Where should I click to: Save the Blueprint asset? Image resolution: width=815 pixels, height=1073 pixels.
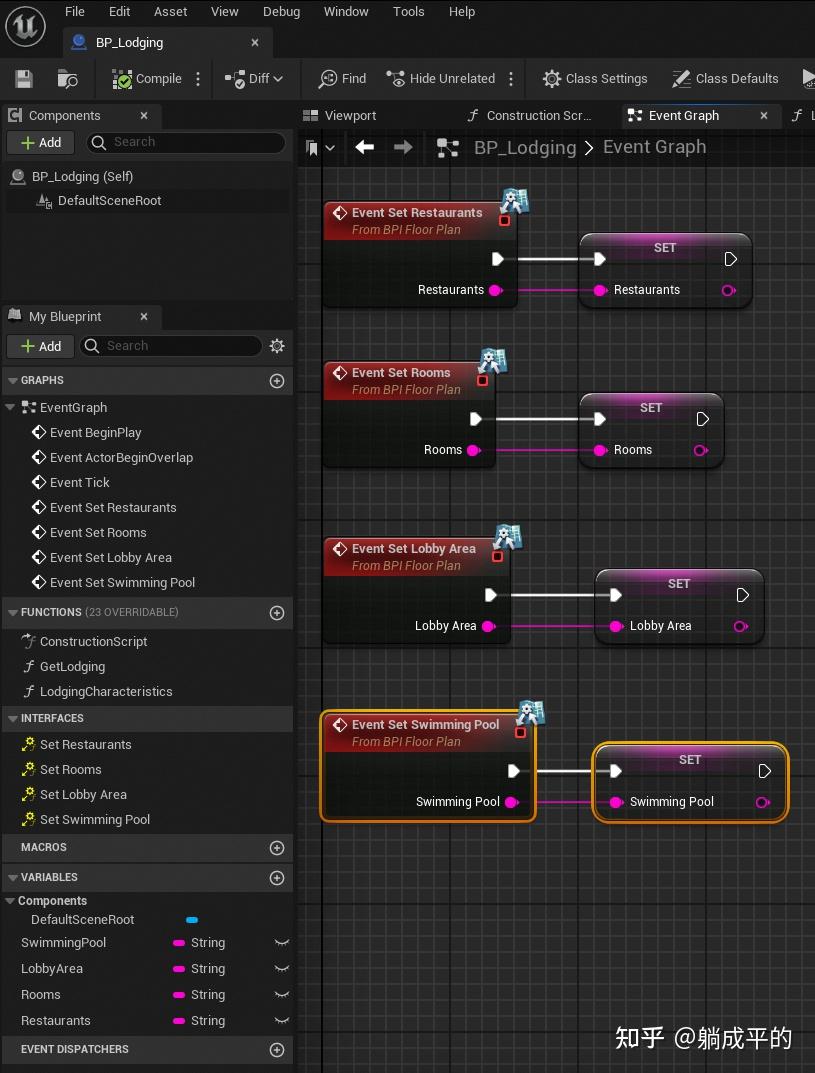tap(23, 78)
